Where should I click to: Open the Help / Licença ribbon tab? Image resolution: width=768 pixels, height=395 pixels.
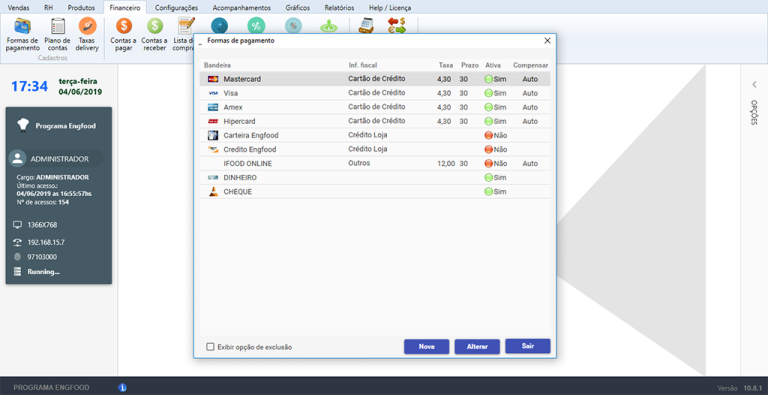390,8
